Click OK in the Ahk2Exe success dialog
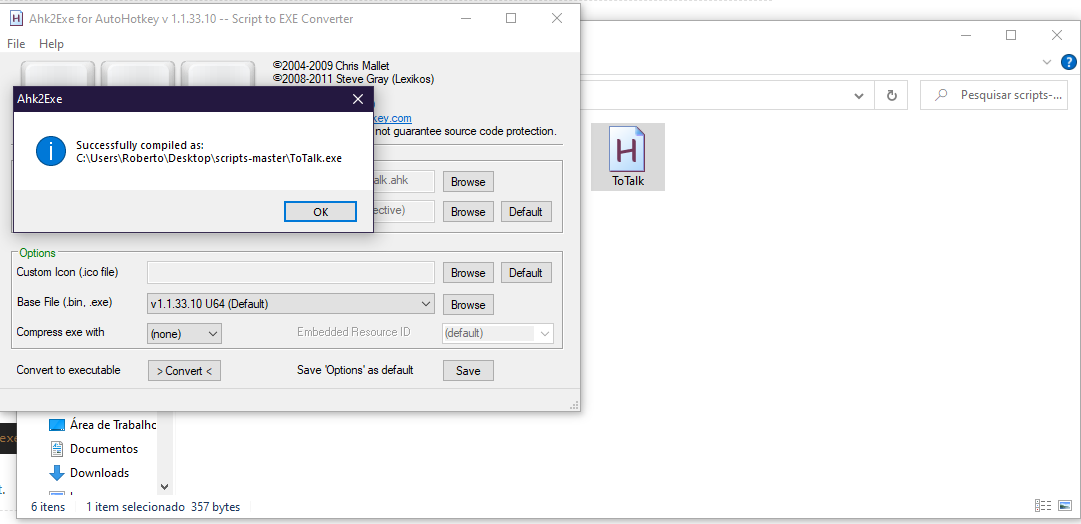This screenshot has width=1081, height=524. click(x=320, y=212)
